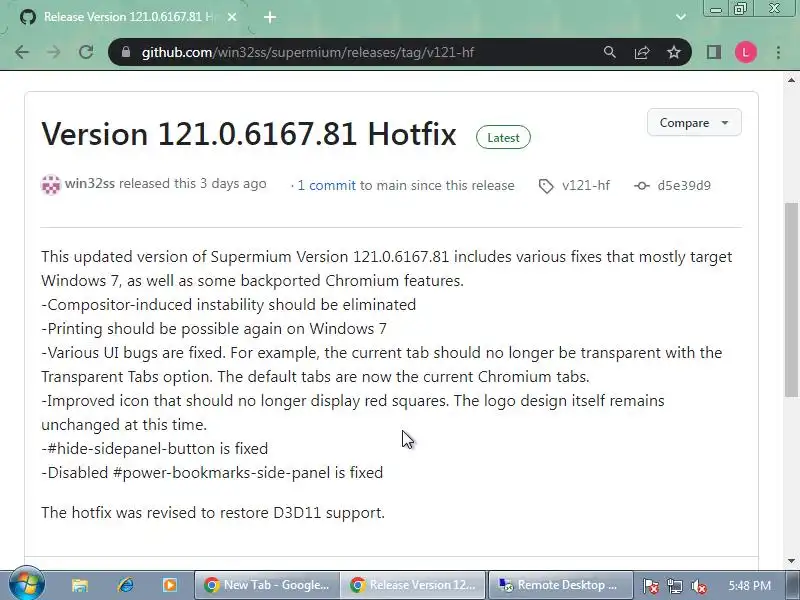800x600 pixels.
Task: Click the scrollbar down arrow
Action: [x=791, y=561]
